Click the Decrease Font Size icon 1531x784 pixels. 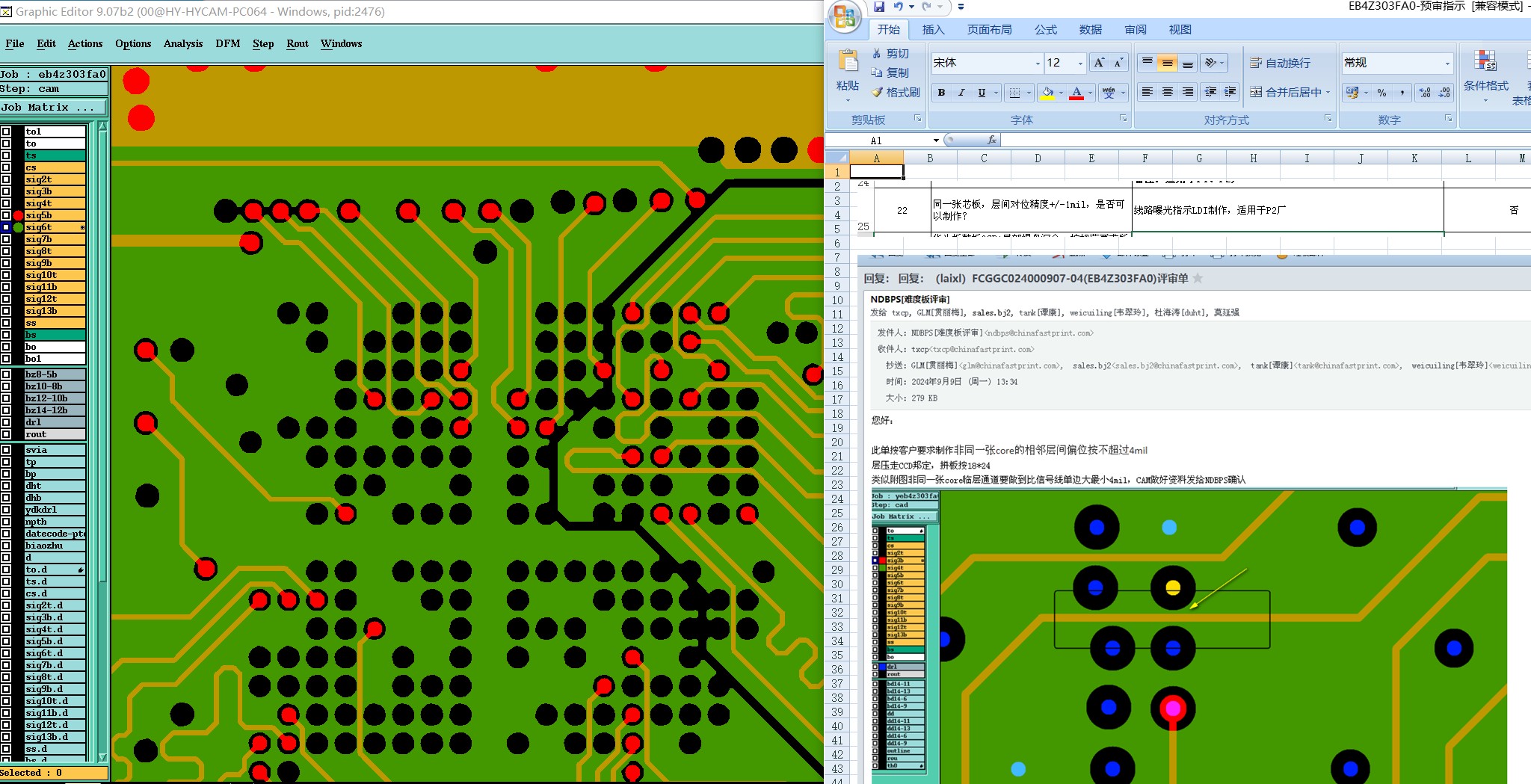tap(1118, 63)
